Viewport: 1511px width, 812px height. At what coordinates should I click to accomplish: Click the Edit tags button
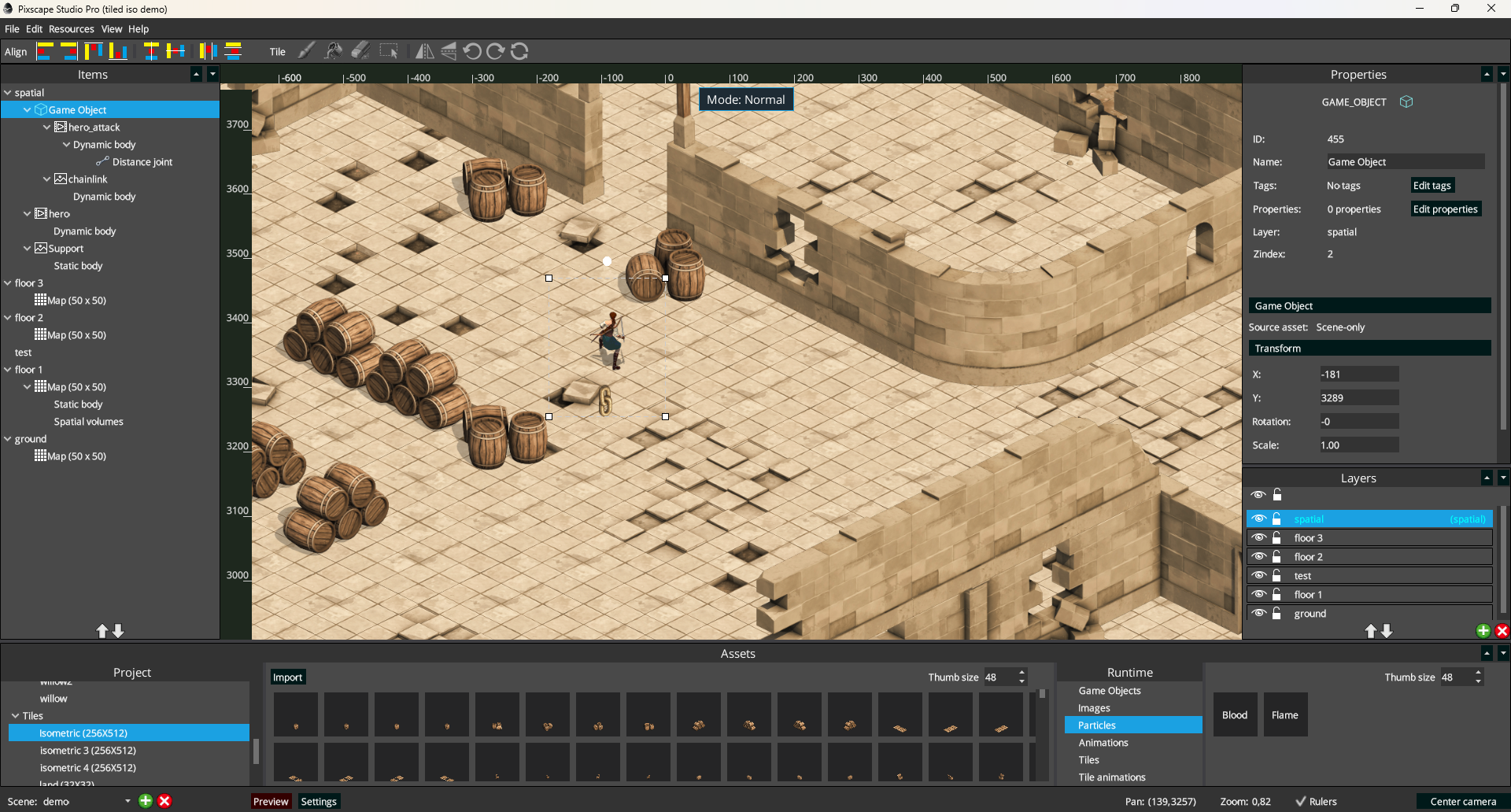1432,186
